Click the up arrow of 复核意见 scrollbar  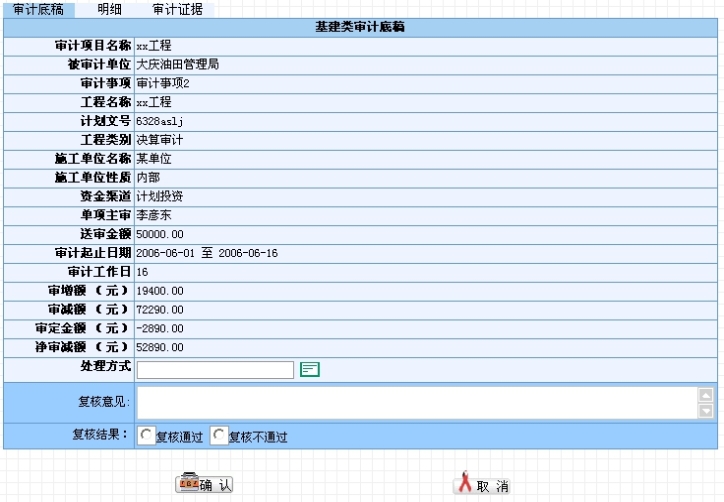pyautogui.click(x=706, y=394)
